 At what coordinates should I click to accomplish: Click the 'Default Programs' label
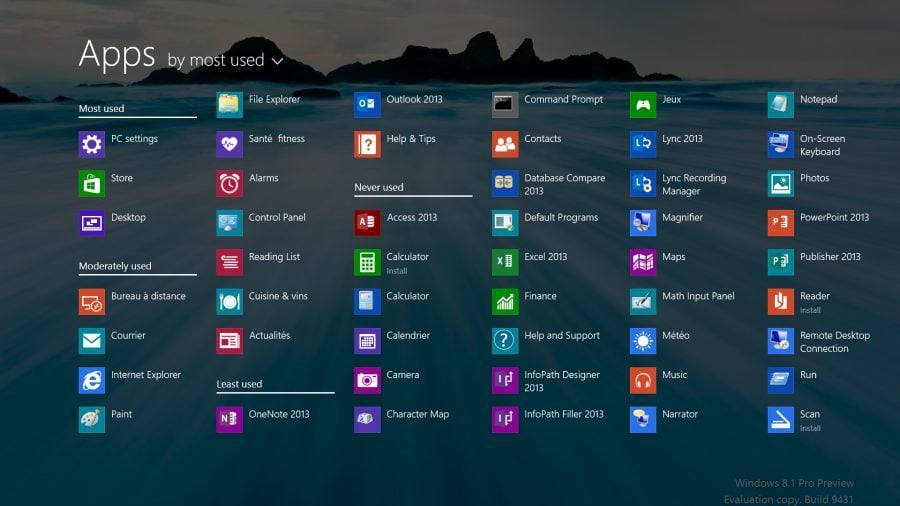click(561, 217)
